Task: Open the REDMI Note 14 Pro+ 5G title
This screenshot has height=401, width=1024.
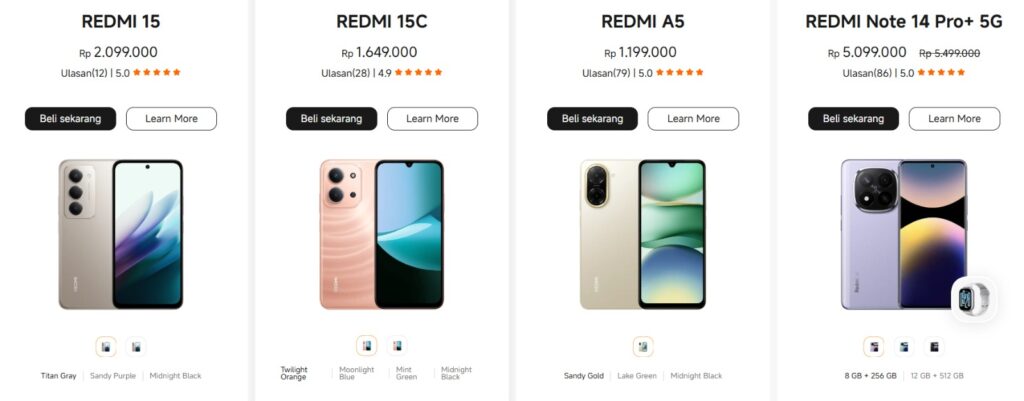Action: click(x=904, y=22)
